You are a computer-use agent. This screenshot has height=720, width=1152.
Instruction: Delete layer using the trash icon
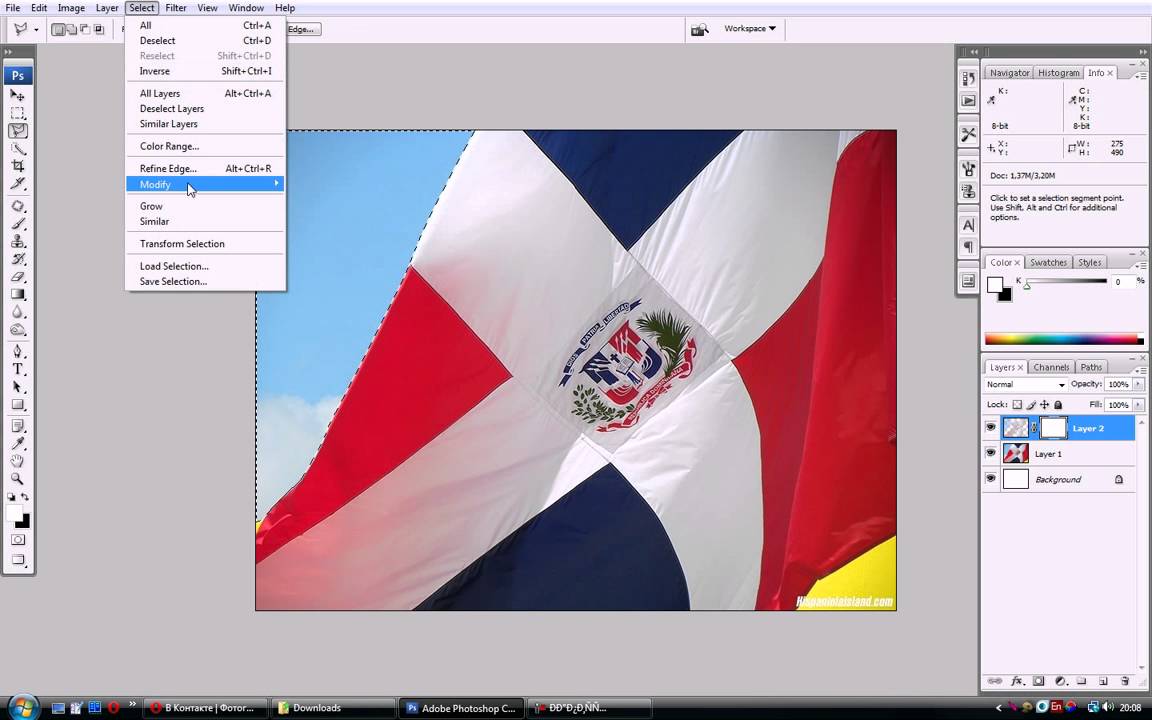pos(1125,681)
